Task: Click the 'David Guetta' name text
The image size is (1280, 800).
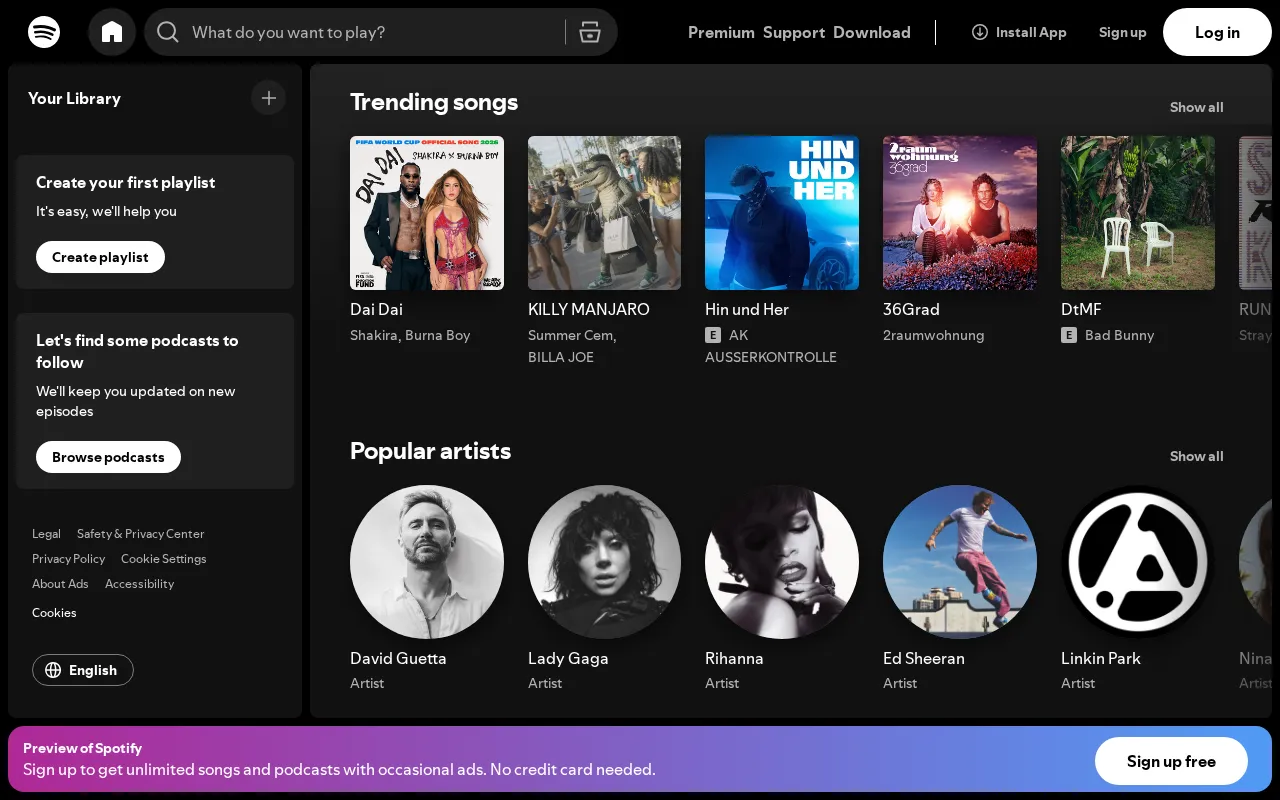Action: (x=398, y=658)
